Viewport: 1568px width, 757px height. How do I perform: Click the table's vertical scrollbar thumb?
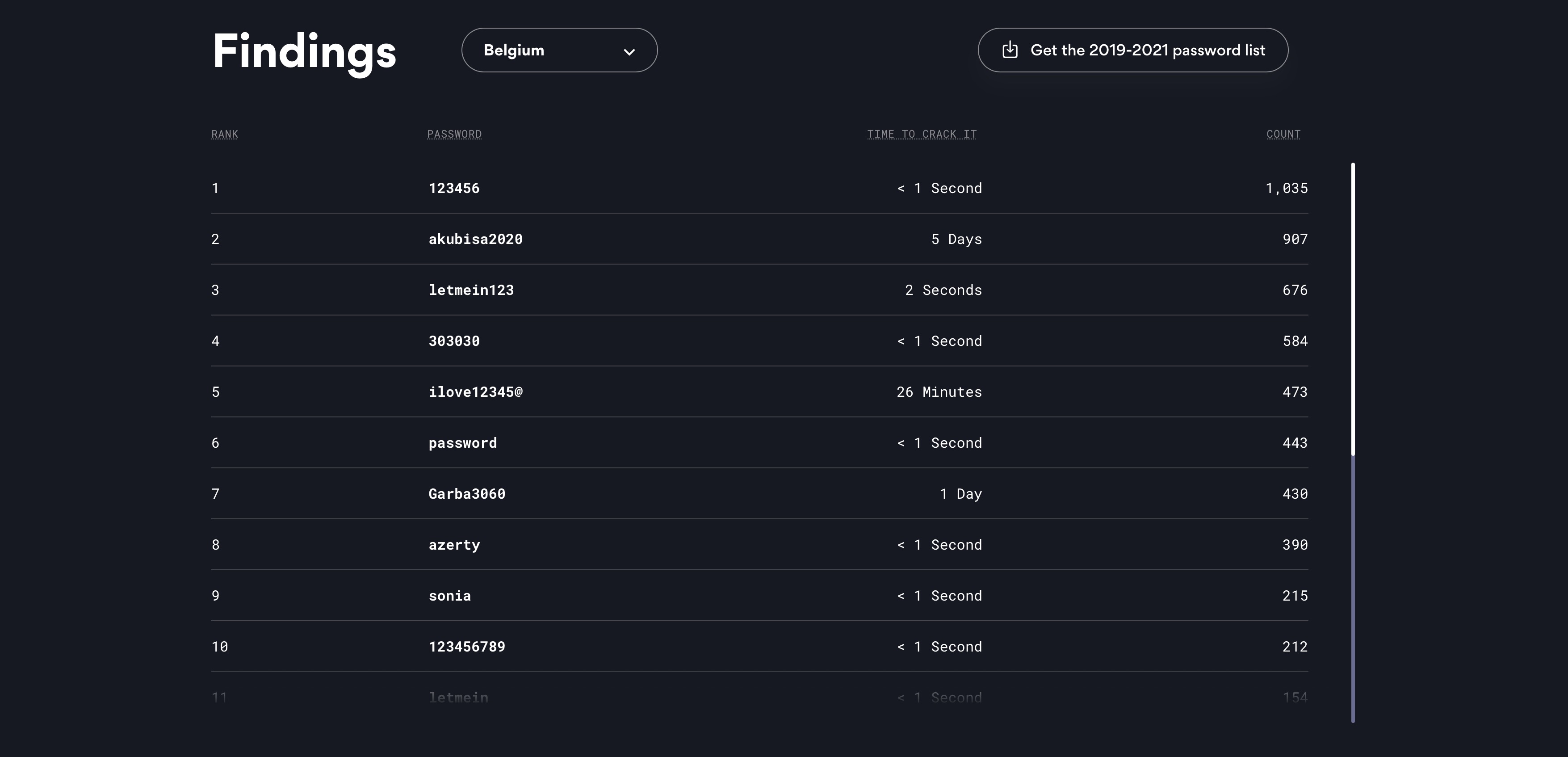point(1353,309)
